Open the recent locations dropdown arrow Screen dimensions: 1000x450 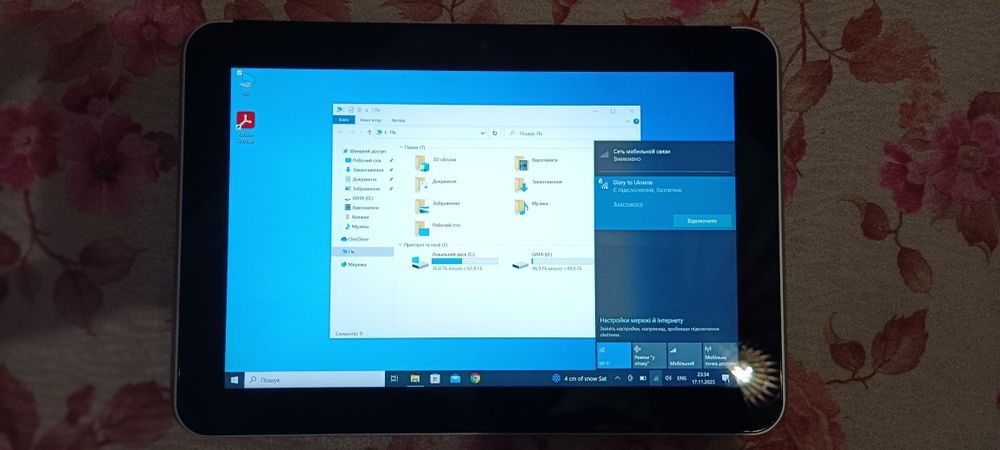(360, 133)
